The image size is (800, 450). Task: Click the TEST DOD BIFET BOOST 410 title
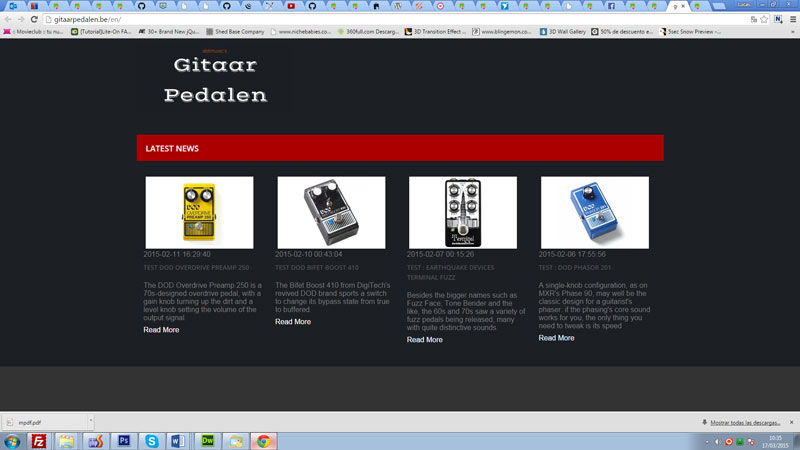coord(317,268)
